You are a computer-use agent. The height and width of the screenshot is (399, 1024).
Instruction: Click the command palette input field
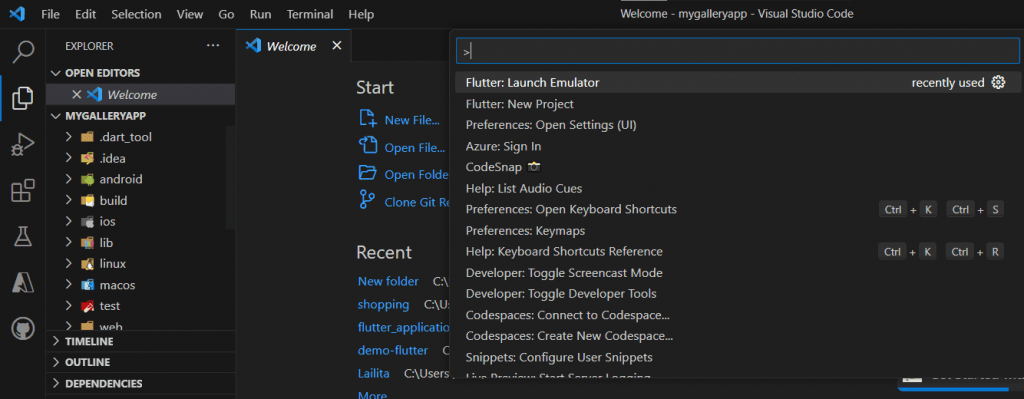[737, 51]
